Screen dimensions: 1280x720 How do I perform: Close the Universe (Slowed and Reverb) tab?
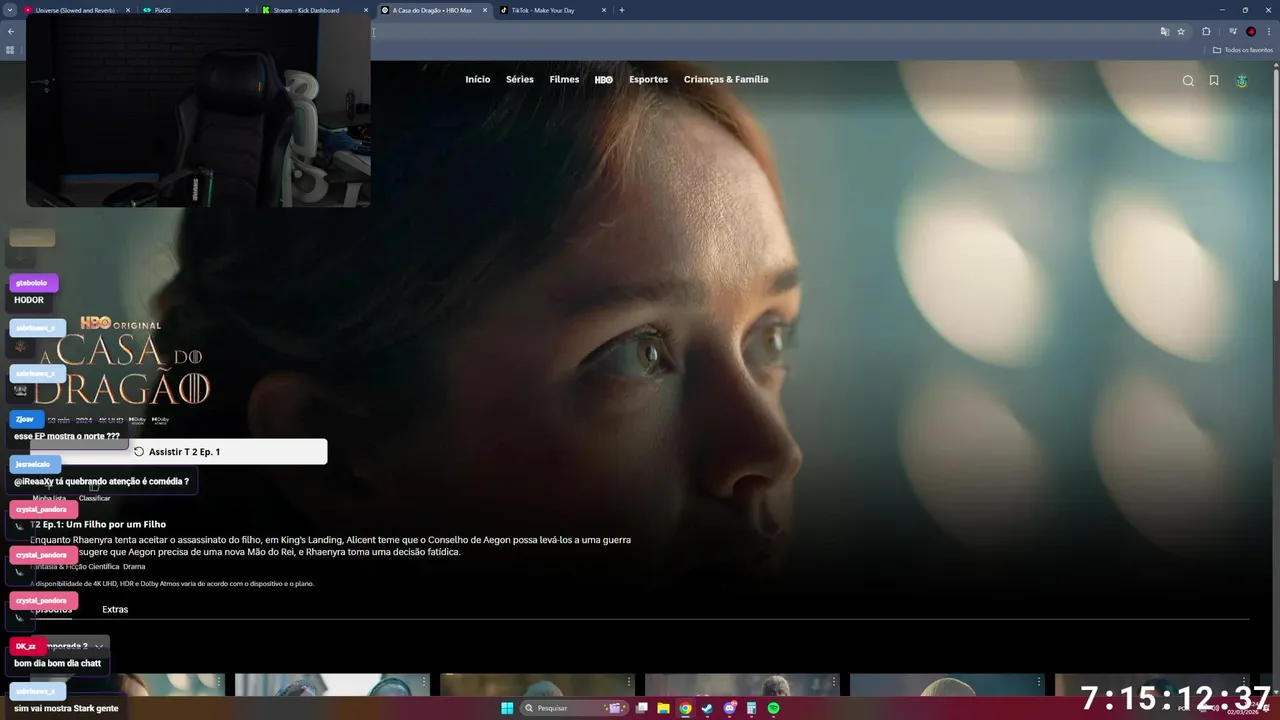(x=128, y=10)
